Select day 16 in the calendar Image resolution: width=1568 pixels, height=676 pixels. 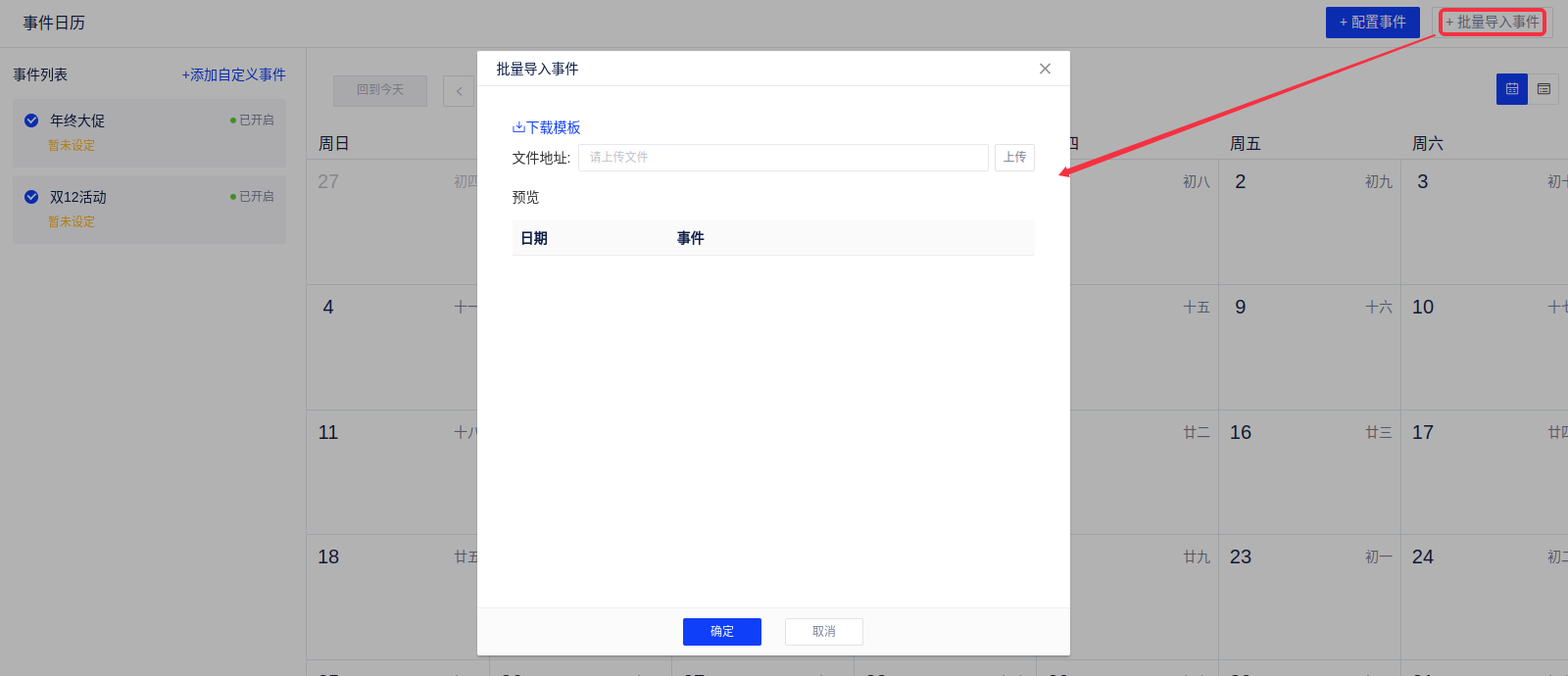[x=1241, y=433]
